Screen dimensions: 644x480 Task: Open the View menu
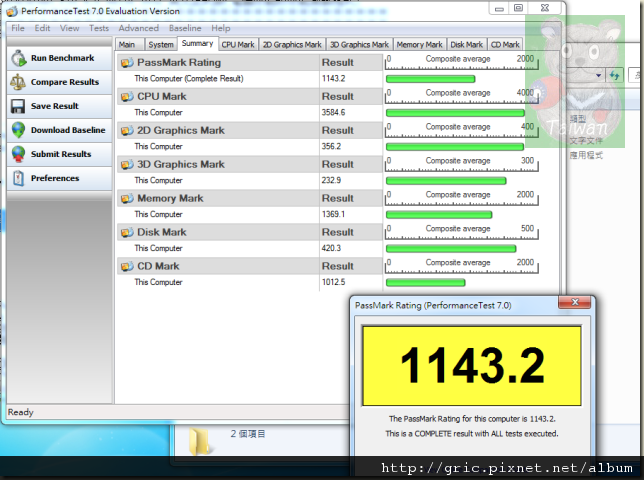point(69,28)
